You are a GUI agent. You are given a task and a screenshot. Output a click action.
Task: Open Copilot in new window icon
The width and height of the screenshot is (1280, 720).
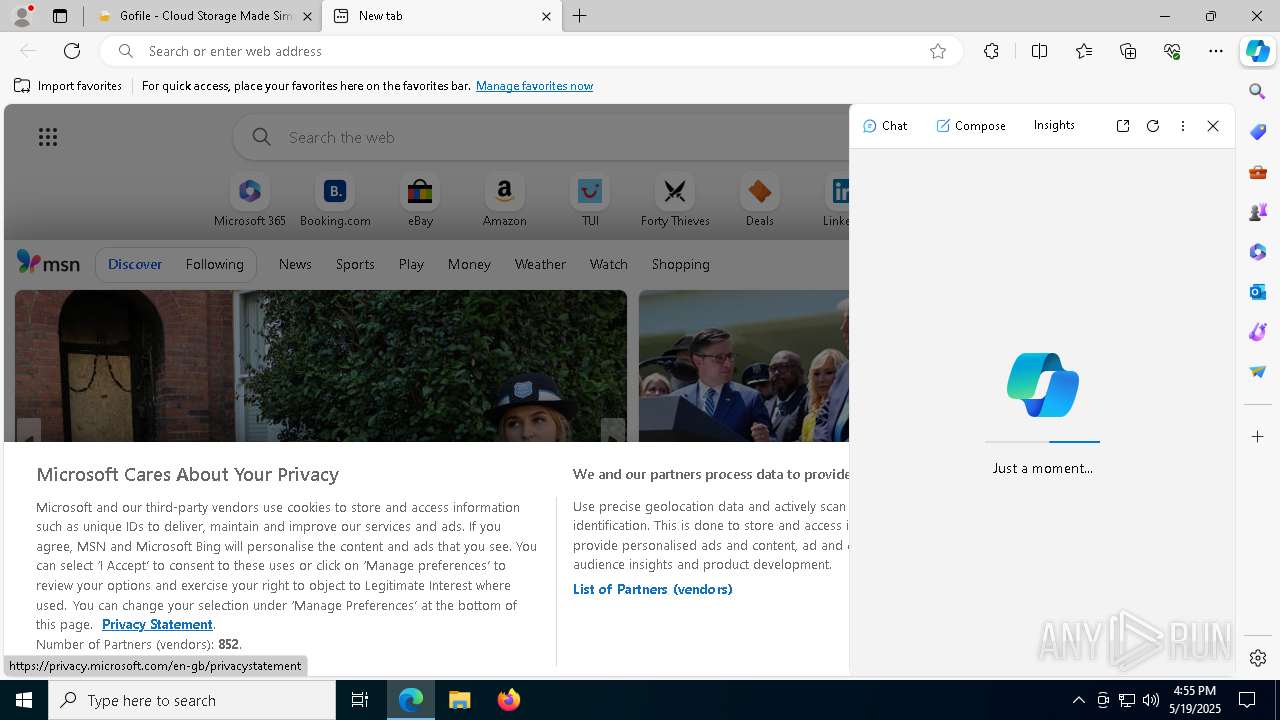coord(1123,126)
